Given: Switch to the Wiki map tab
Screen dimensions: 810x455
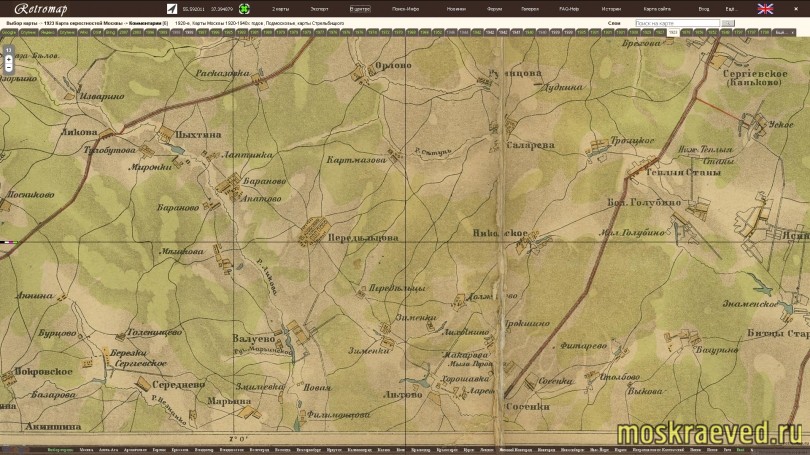Looking at the screenshot, I should click(84, 32).
